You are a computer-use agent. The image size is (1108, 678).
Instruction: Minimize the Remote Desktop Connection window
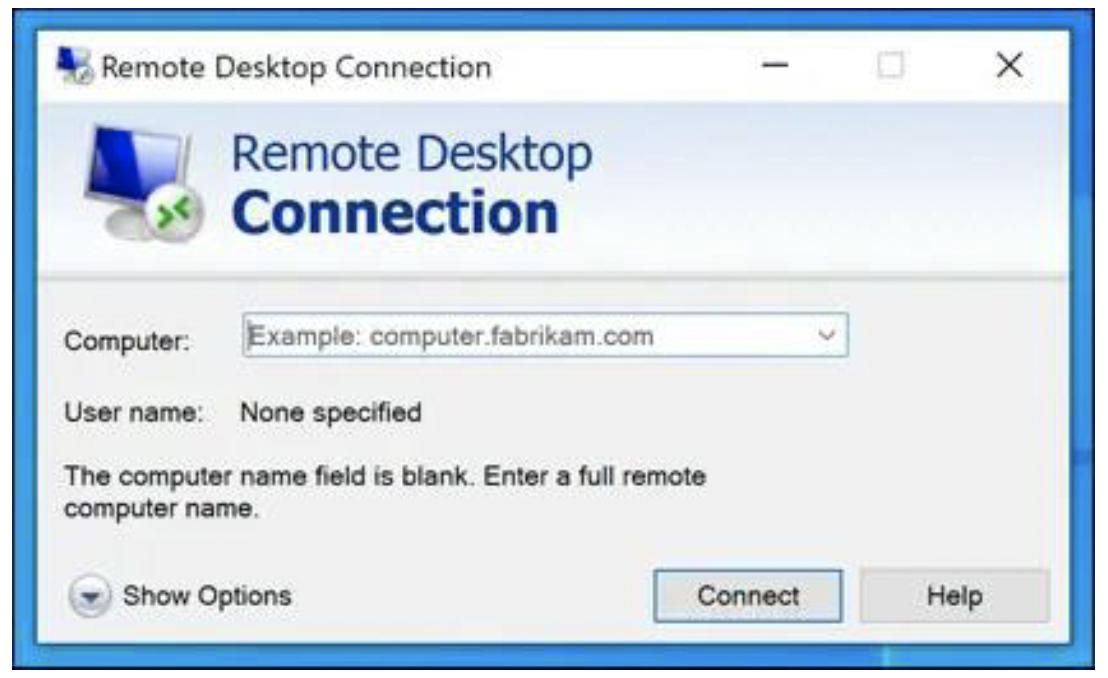pyautogui.click(x=775, y=66)
